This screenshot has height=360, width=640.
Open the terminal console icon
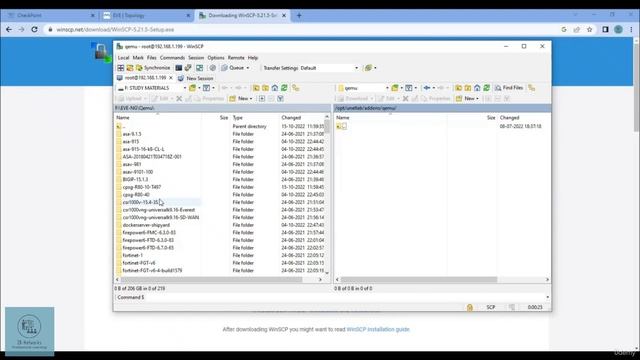pyautogui.click(x=178, y=68)
